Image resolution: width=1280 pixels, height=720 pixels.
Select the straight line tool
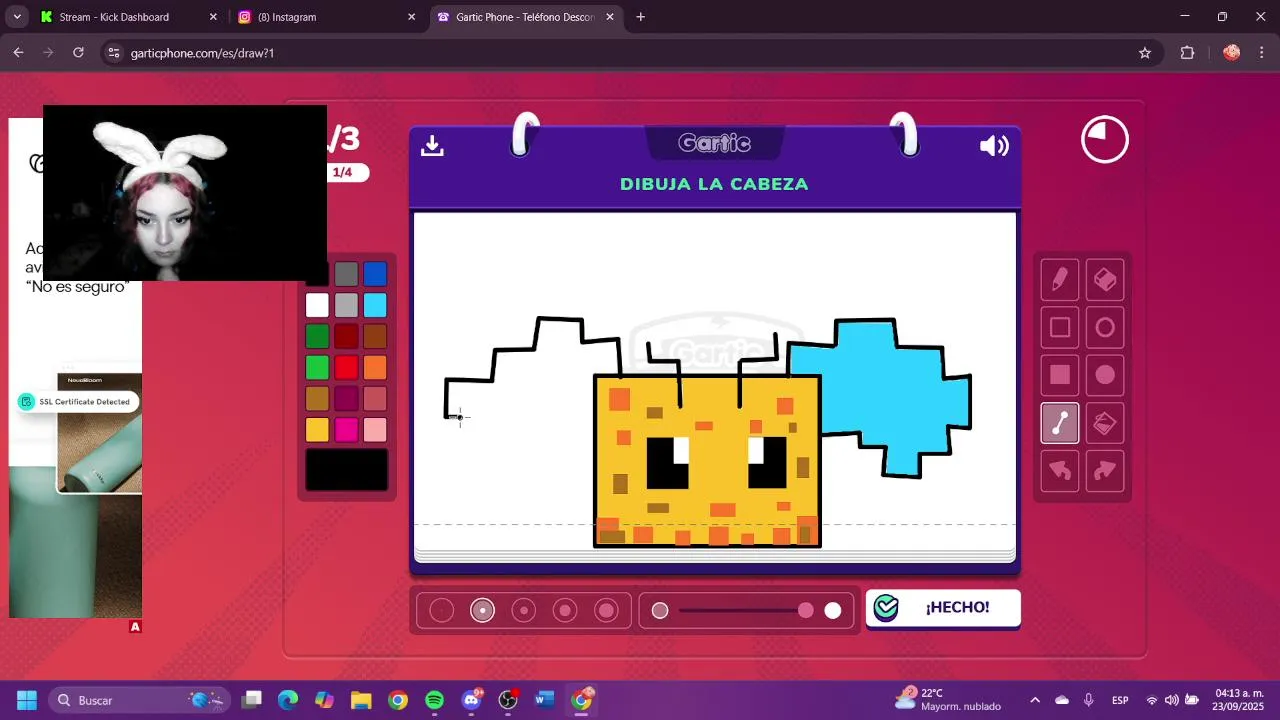pyautogui.click(x=1060, y=423)
